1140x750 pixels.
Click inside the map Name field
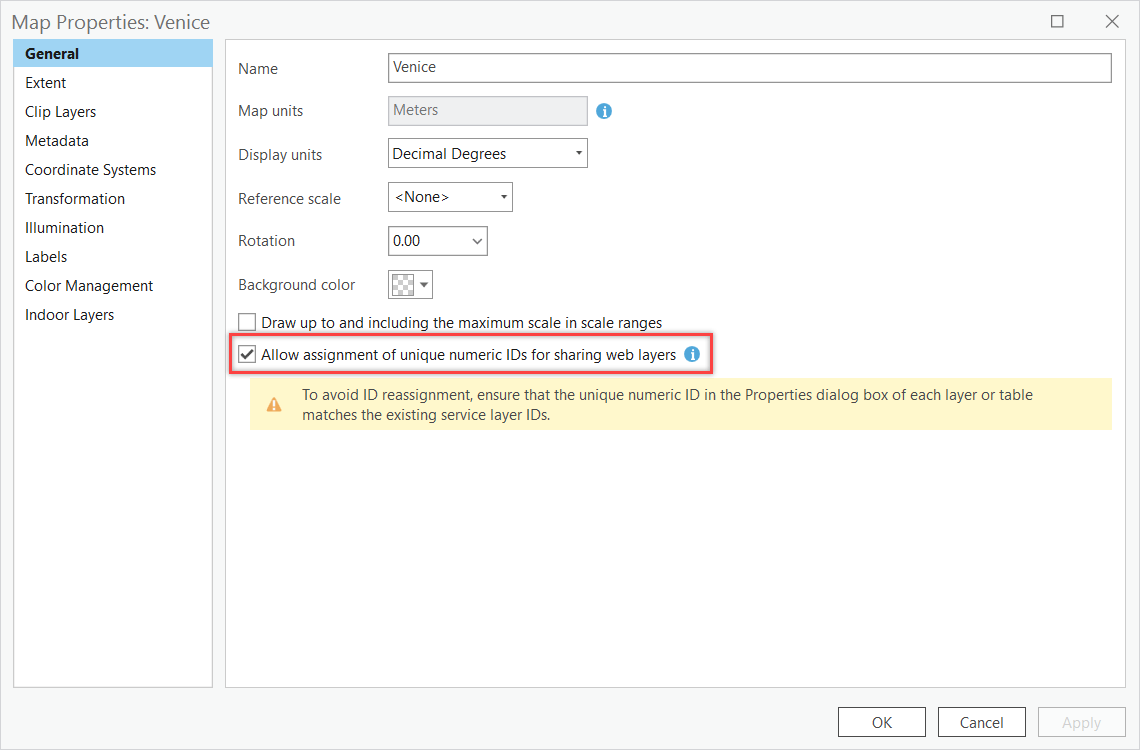[x=700, y=68]
